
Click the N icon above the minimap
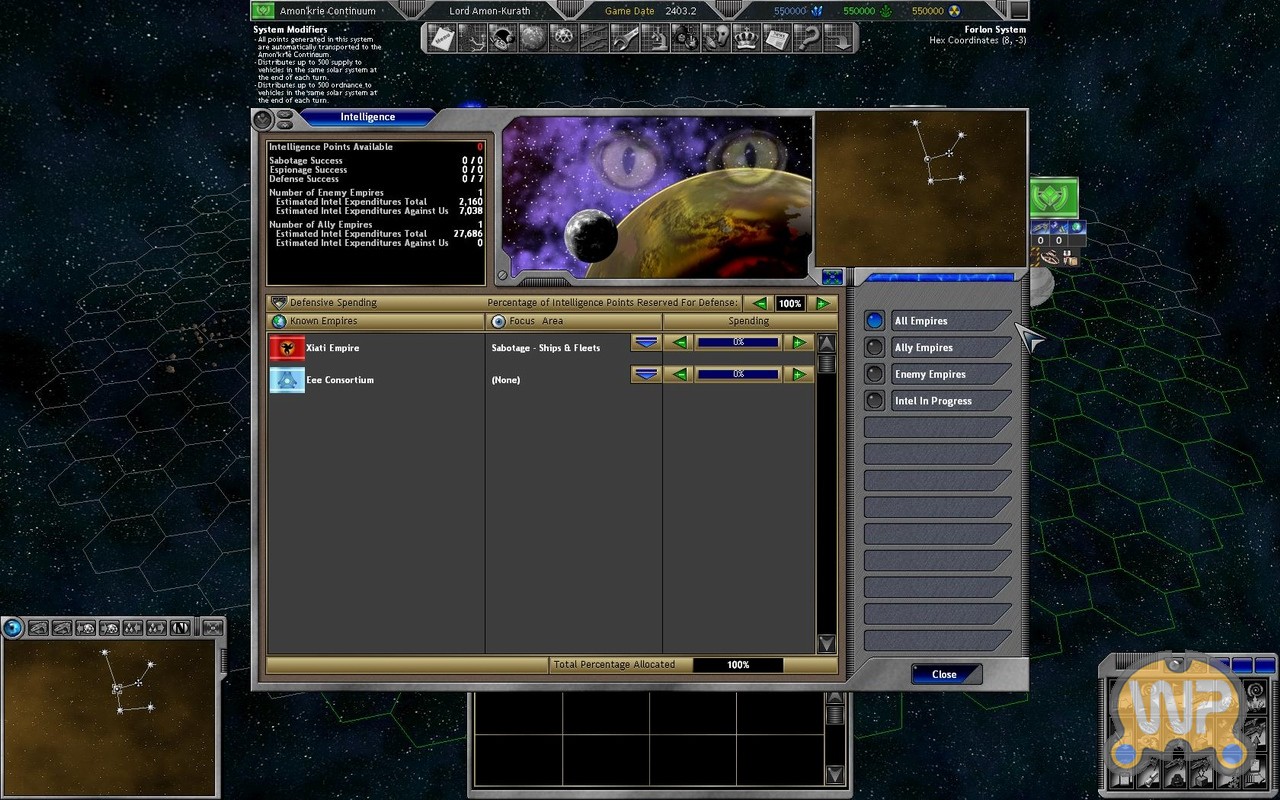pos(180,628)
